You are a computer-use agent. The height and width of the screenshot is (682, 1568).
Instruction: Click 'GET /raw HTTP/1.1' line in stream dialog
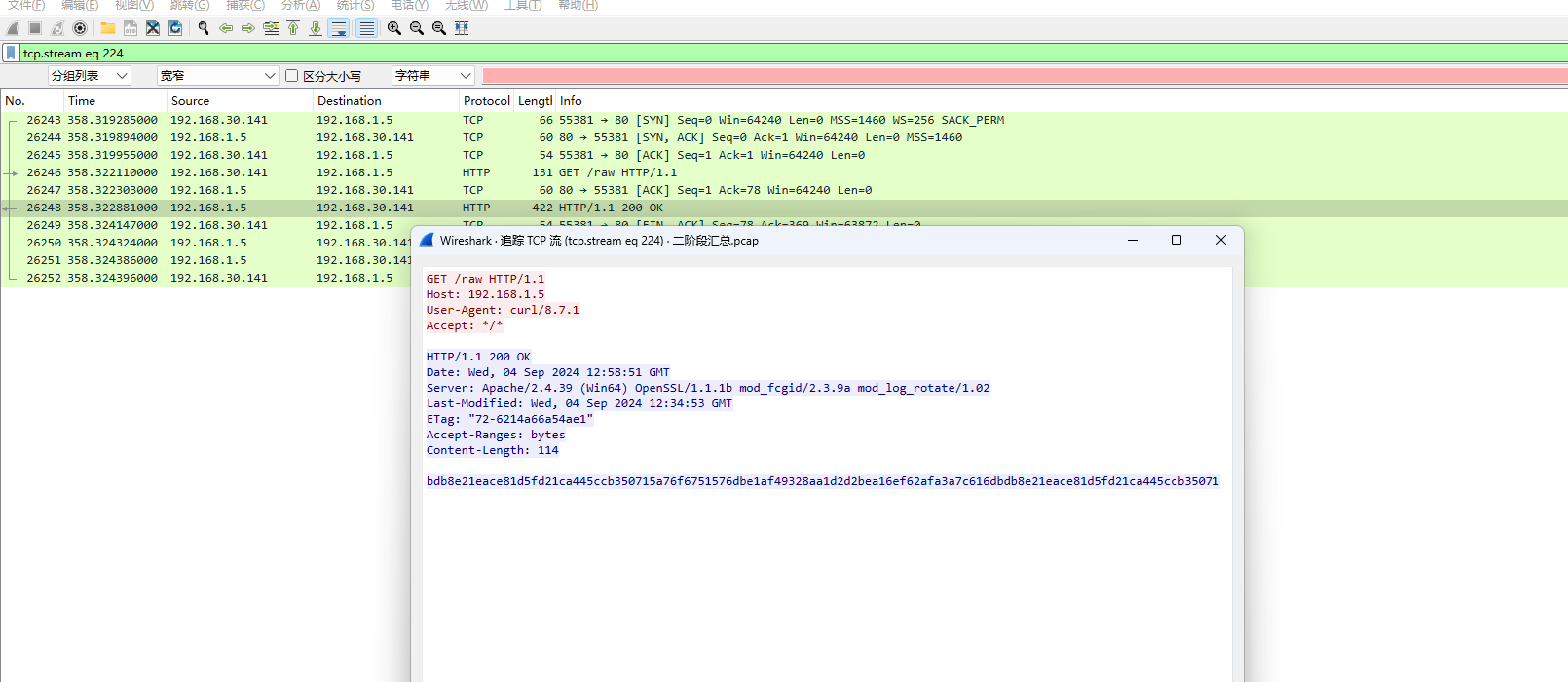point(485,279)
